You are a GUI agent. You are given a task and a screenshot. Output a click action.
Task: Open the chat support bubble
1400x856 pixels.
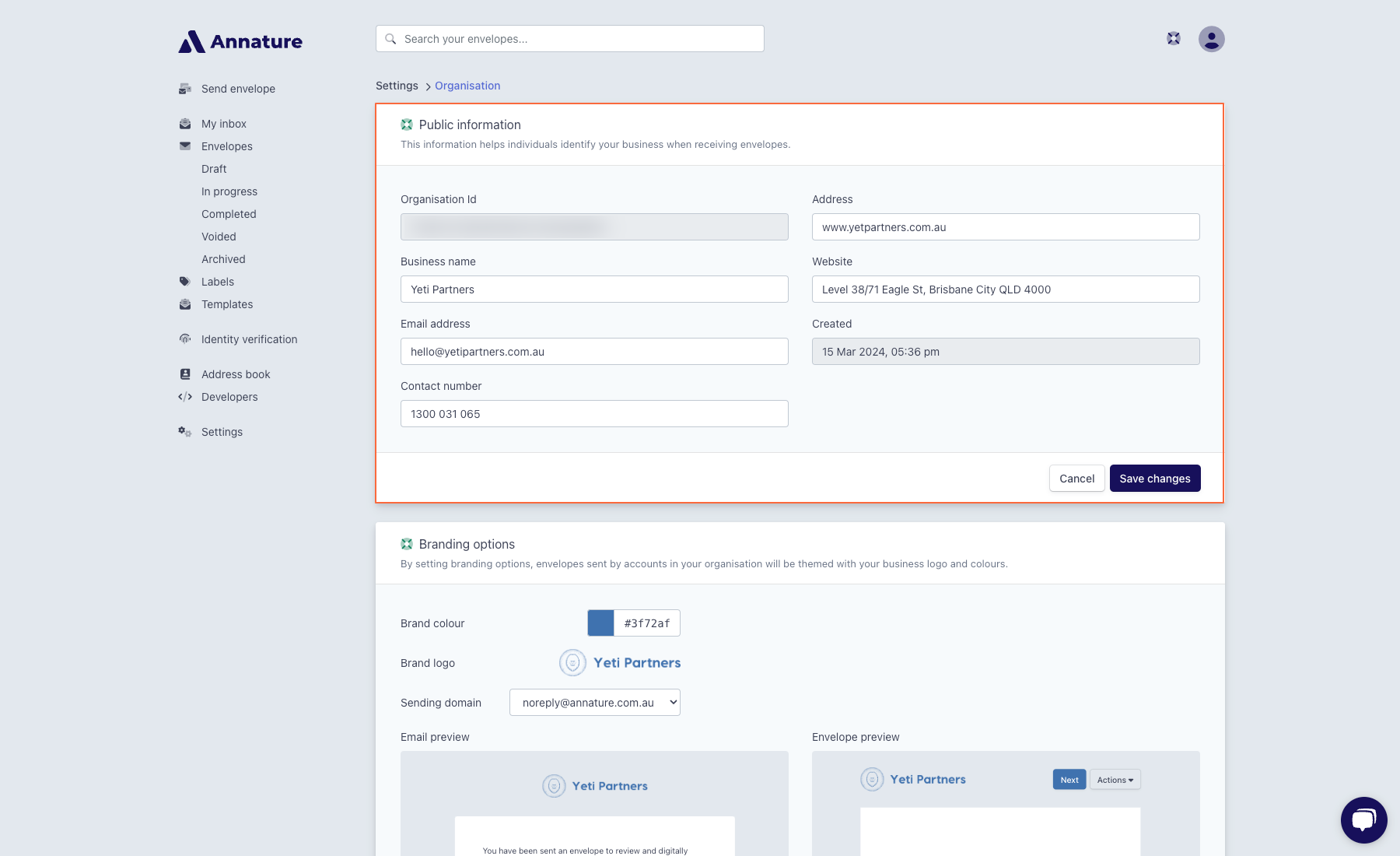(x=1364, y=820)
